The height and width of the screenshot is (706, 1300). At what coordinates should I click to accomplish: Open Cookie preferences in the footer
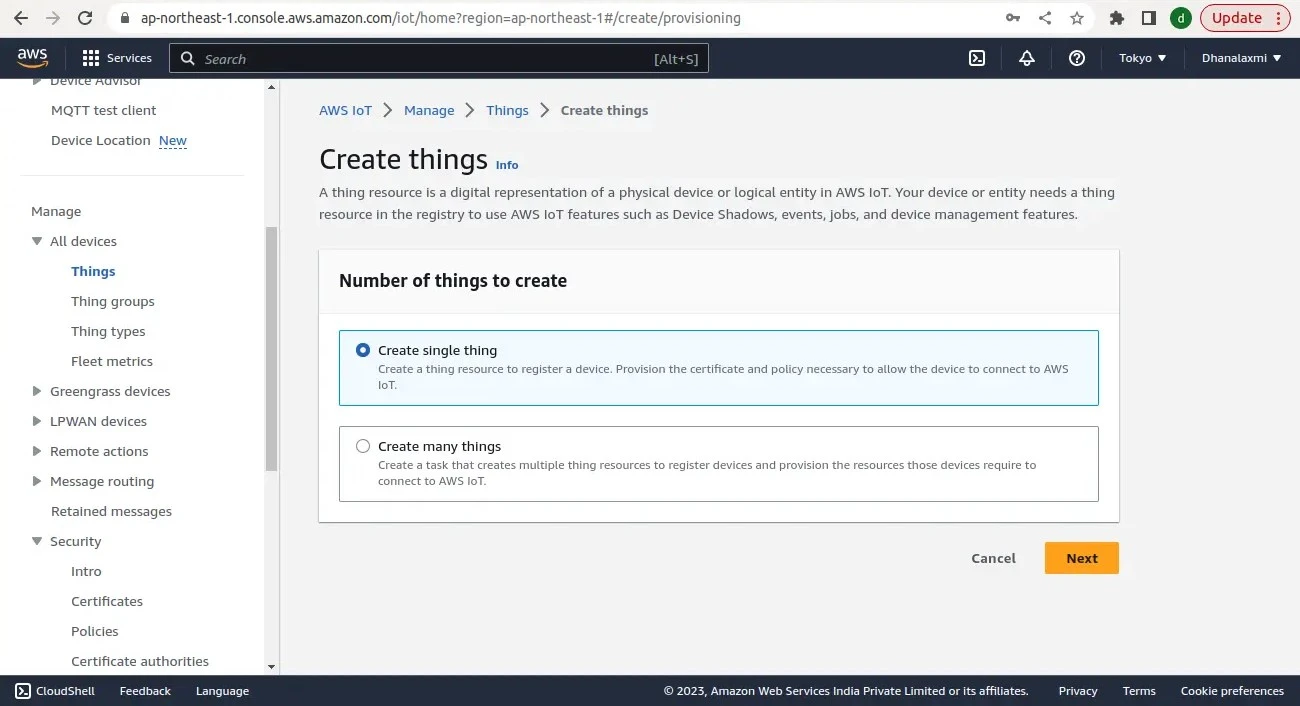[x=1232, y=690]
